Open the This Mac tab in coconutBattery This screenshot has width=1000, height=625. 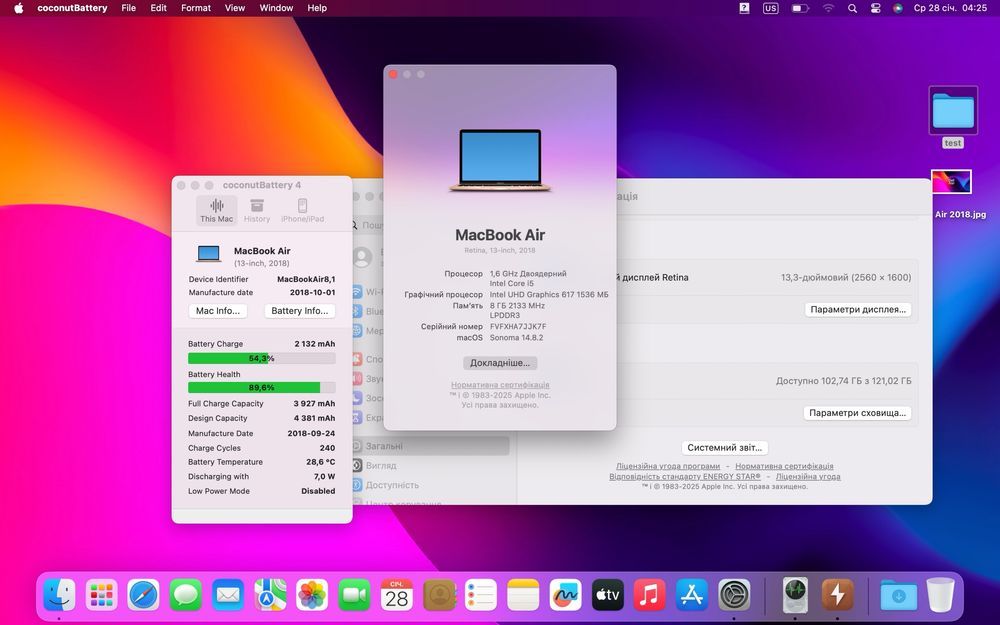(x=217, y=210)
